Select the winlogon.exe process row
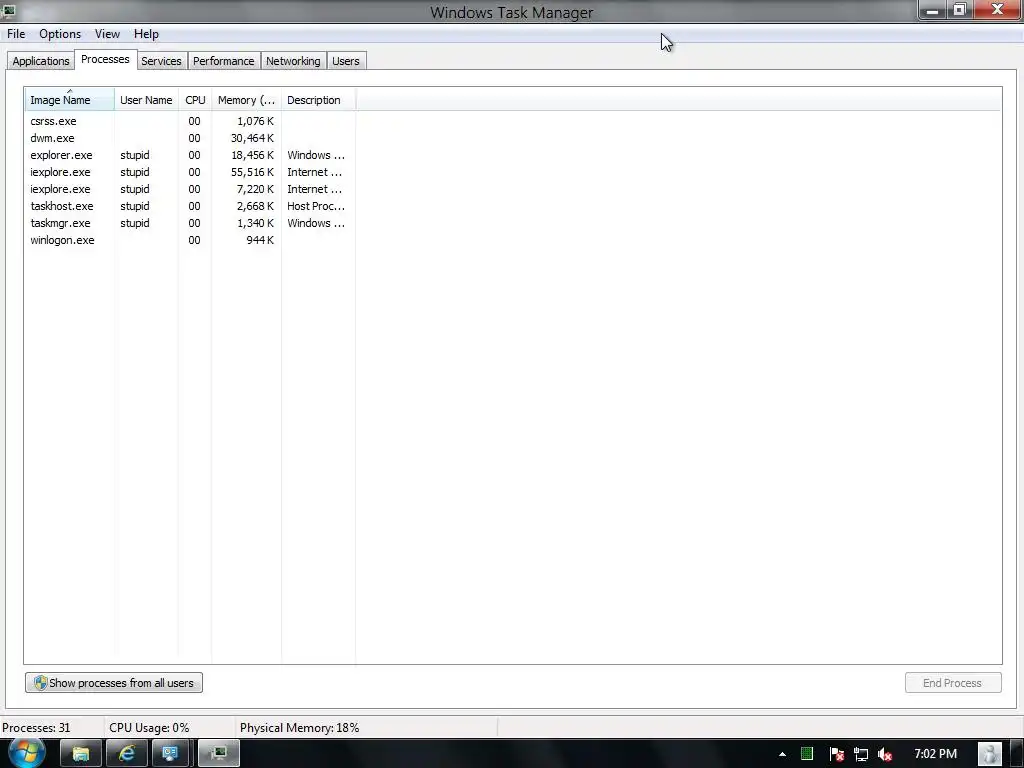 coord(189,240)
